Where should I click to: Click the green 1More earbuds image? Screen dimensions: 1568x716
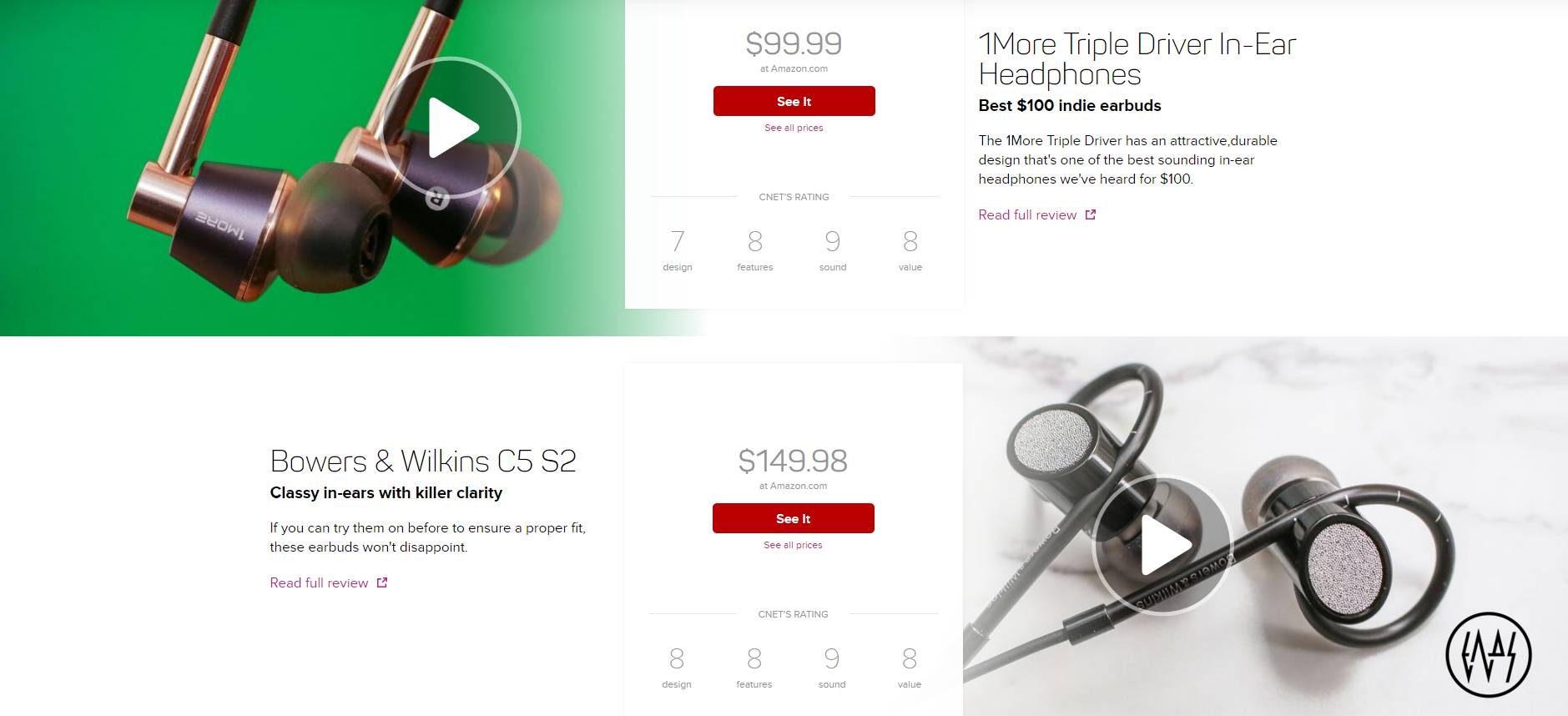tap(312, 168)
